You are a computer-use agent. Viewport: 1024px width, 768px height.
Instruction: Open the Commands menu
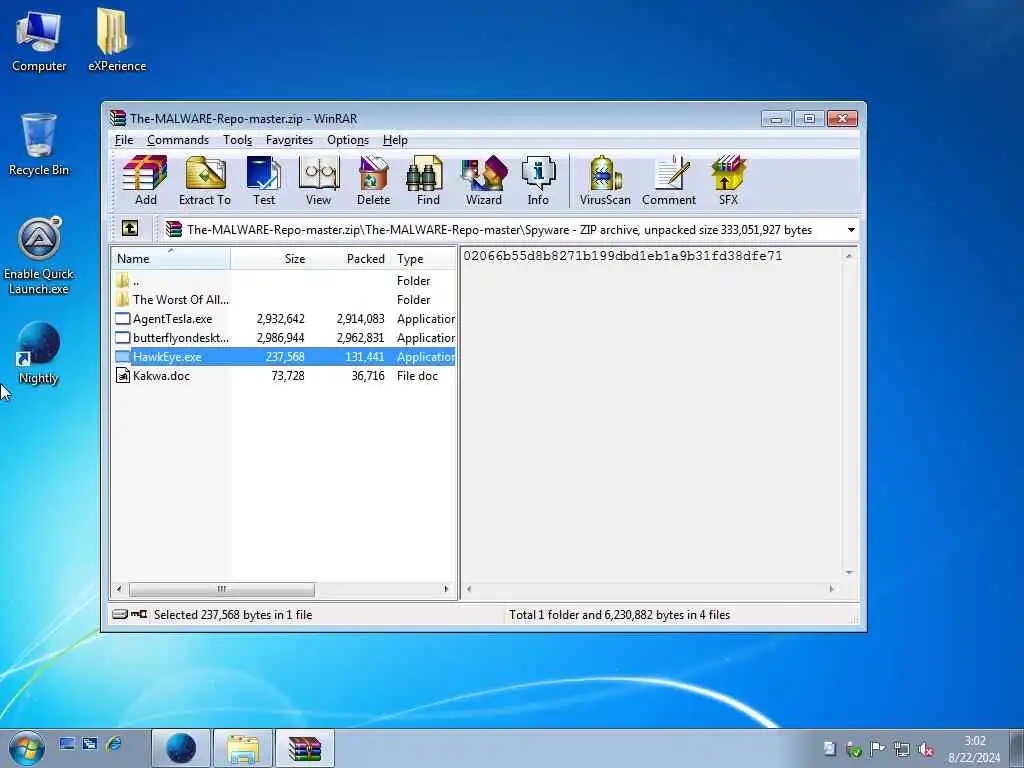pos(178,140)
